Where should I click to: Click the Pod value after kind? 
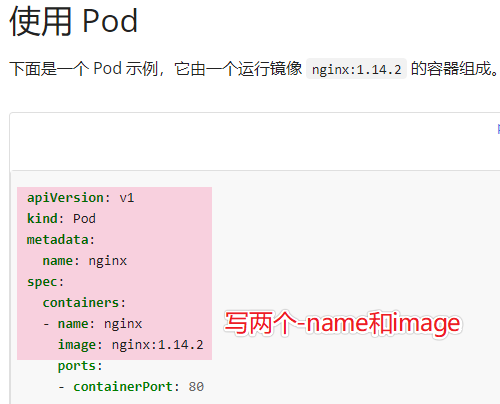click(x=84, y=219)
